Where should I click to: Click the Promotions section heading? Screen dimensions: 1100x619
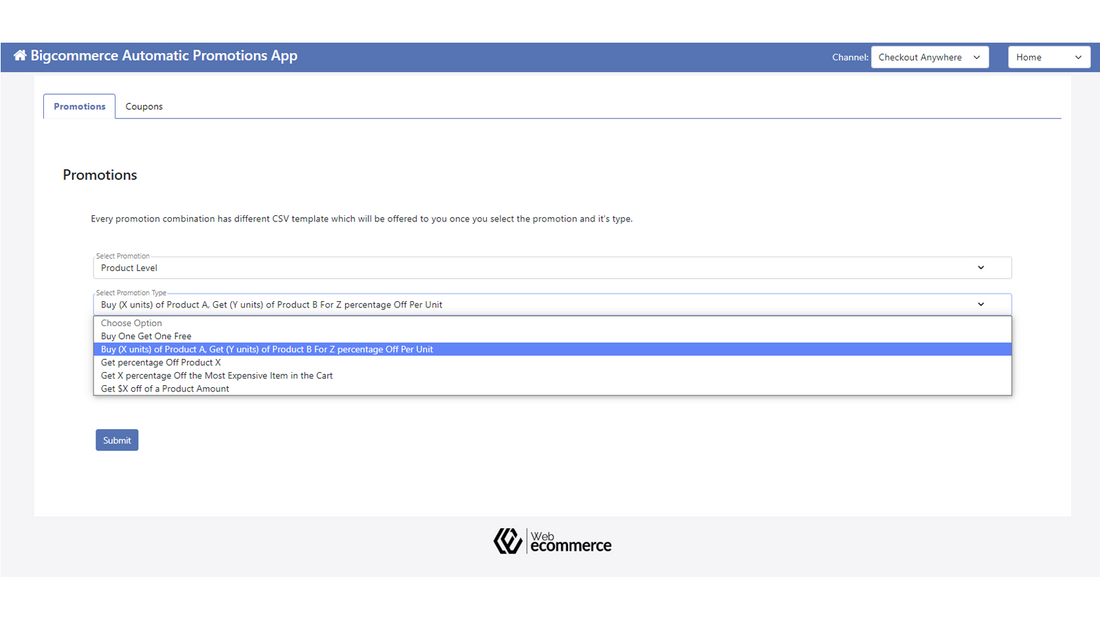[100, 175]
